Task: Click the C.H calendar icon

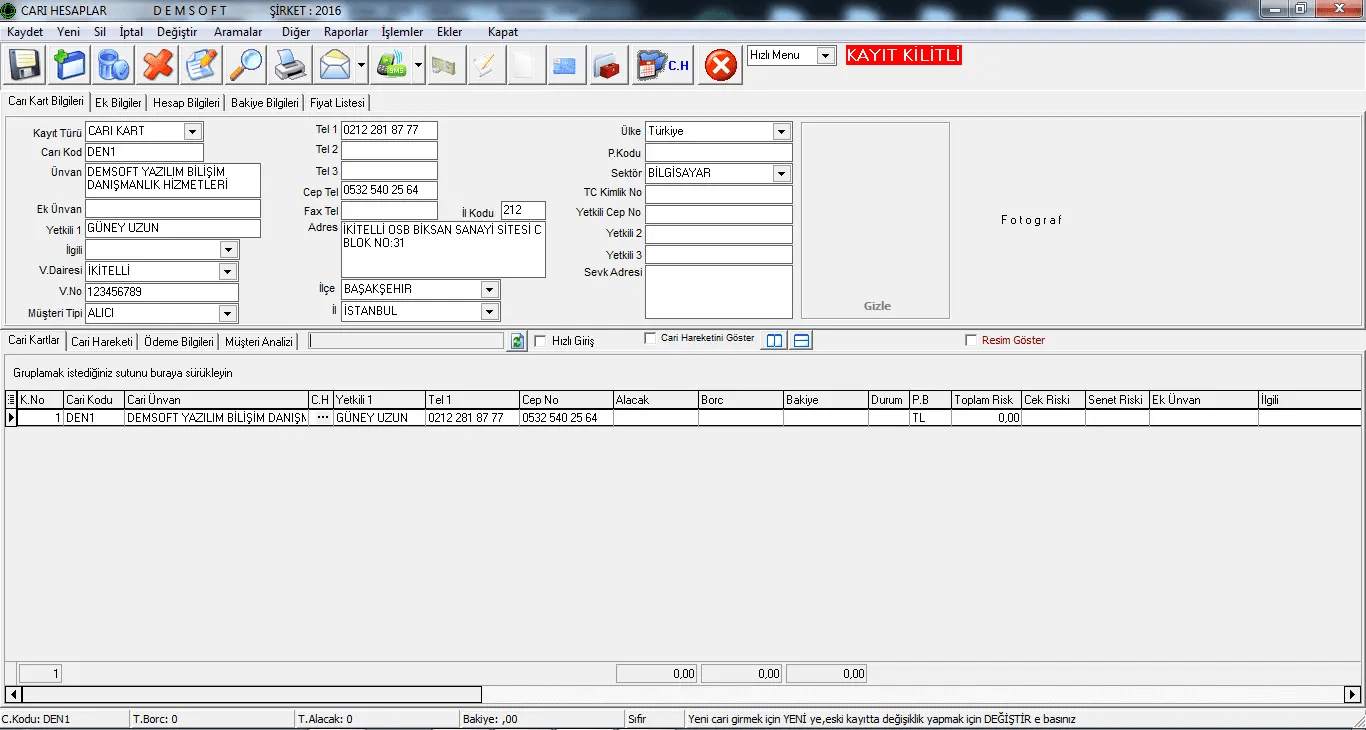Action: click(663, 65)
